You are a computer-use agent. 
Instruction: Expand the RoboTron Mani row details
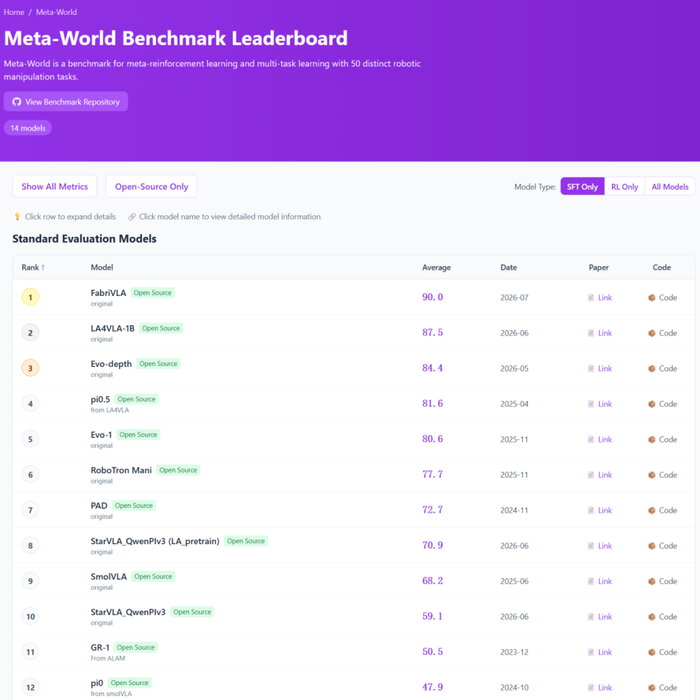[x=354, y=475]
